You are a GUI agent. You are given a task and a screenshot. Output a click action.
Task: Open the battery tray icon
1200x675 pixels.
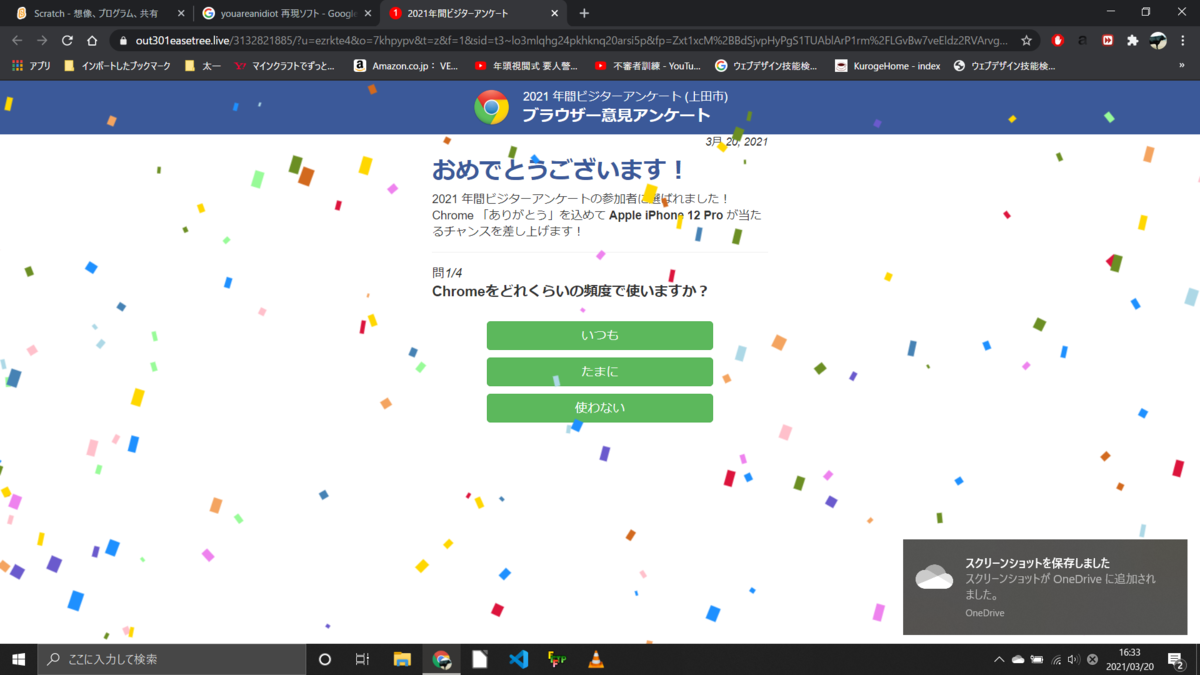point(1037,660)
